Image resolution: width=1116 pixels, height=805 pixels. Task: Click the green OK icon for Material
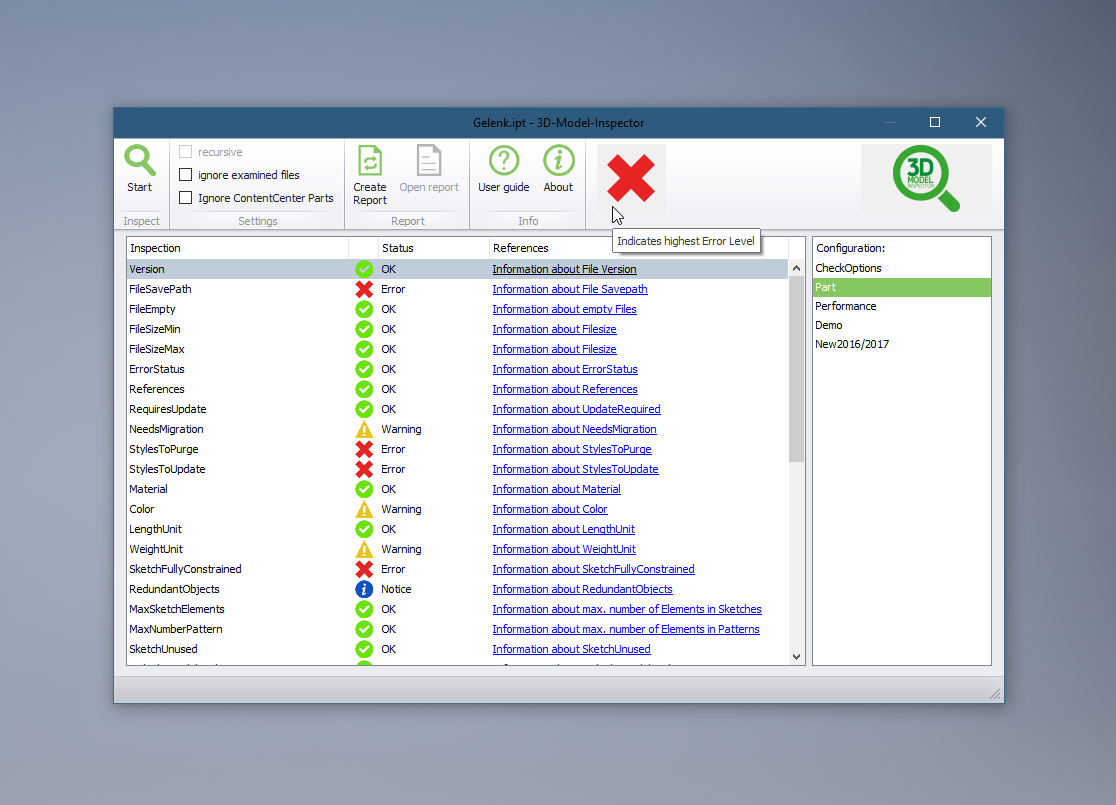coord(364,489)
